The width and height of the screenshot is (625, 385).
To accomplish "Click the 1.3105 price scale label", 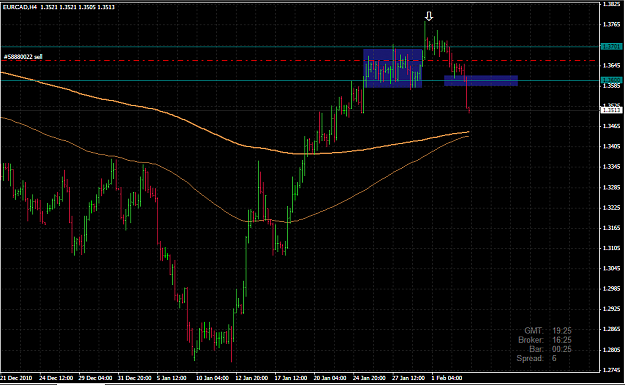I will point(611,248).
